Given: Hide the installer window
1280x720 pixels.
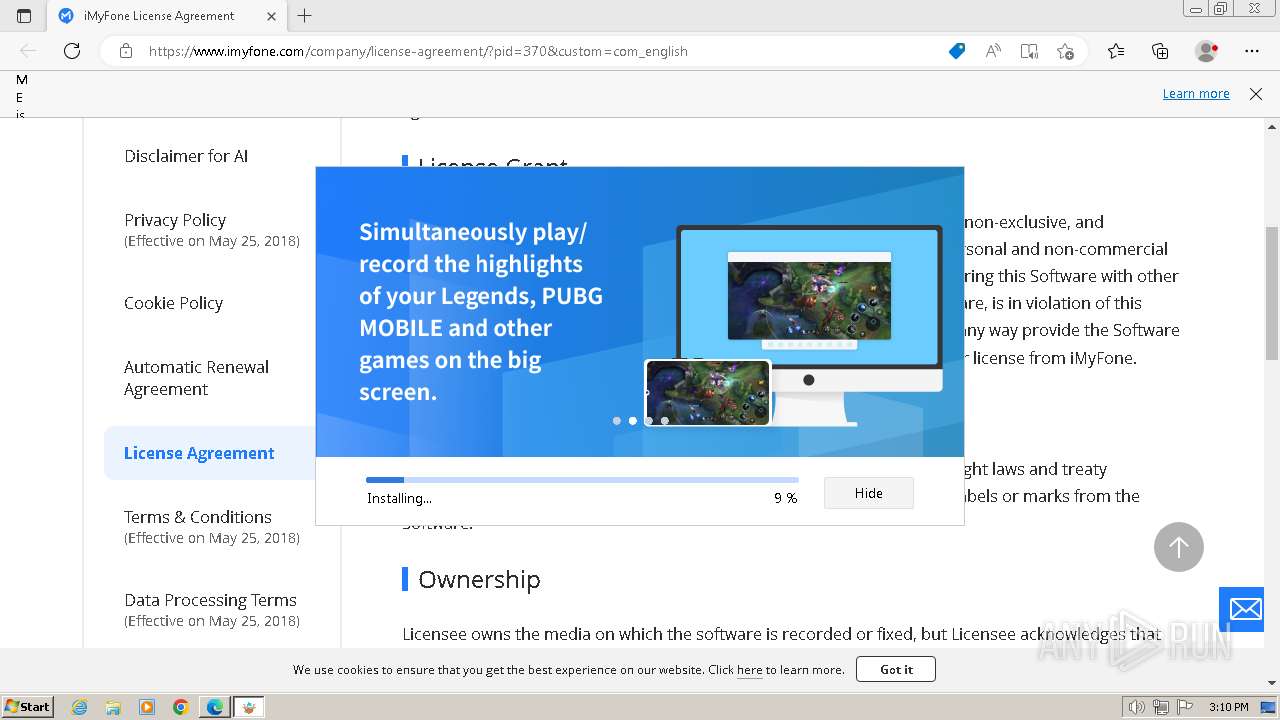Looking at the screenshot, I should (868, 493).
